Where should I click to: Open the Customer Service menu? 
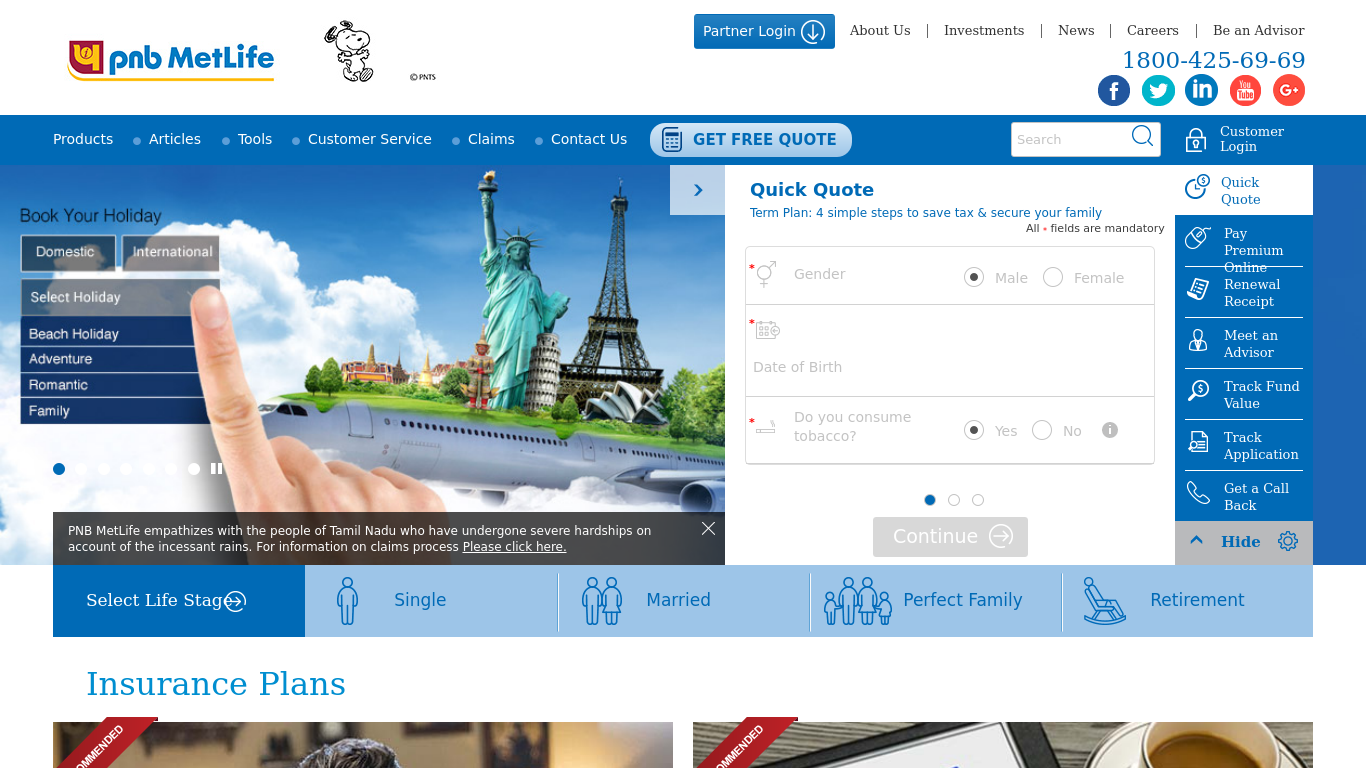pyautogui.click(x=370, y=139)
